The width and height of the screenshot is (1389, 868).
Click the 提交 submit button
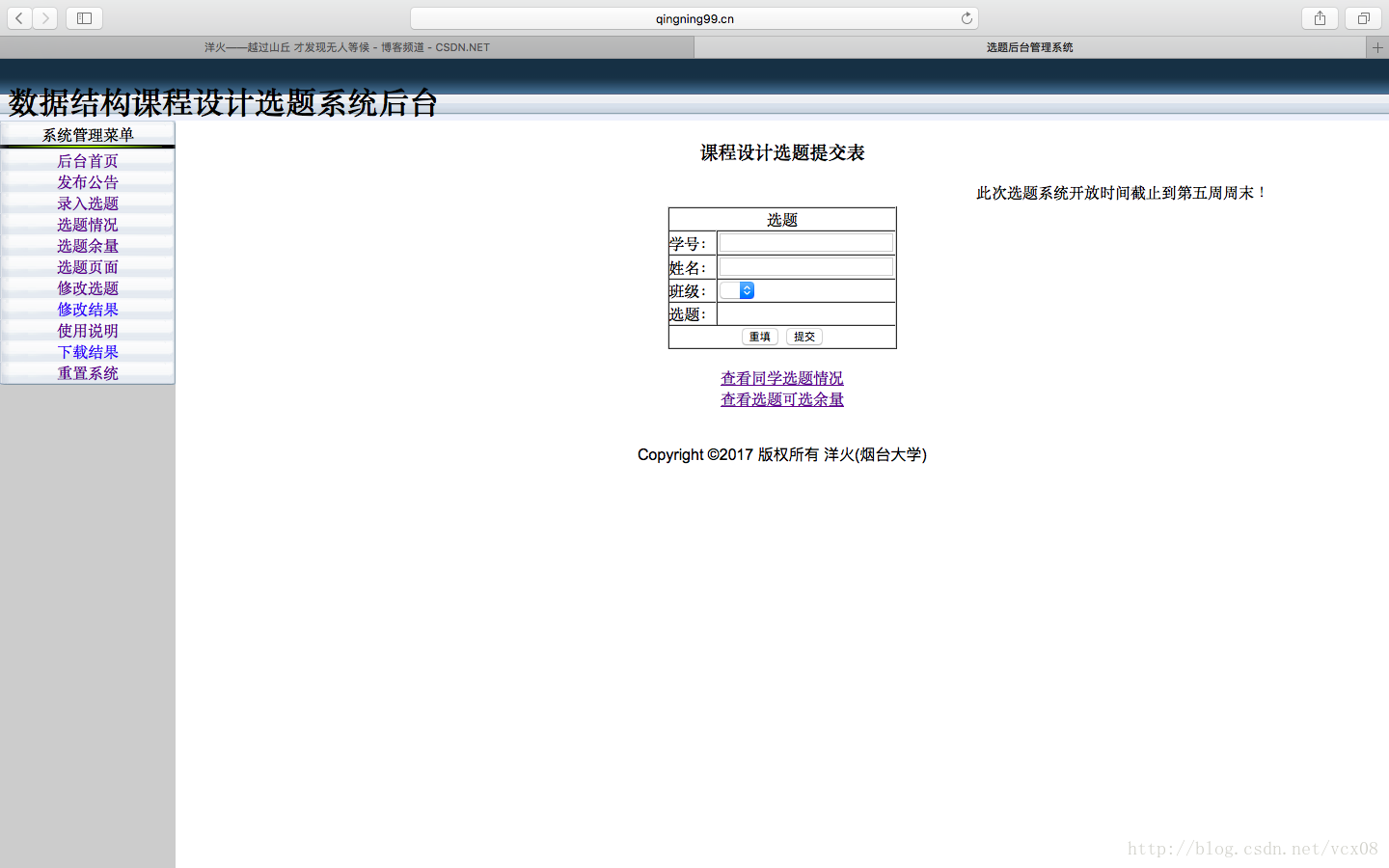click(803, 336)
